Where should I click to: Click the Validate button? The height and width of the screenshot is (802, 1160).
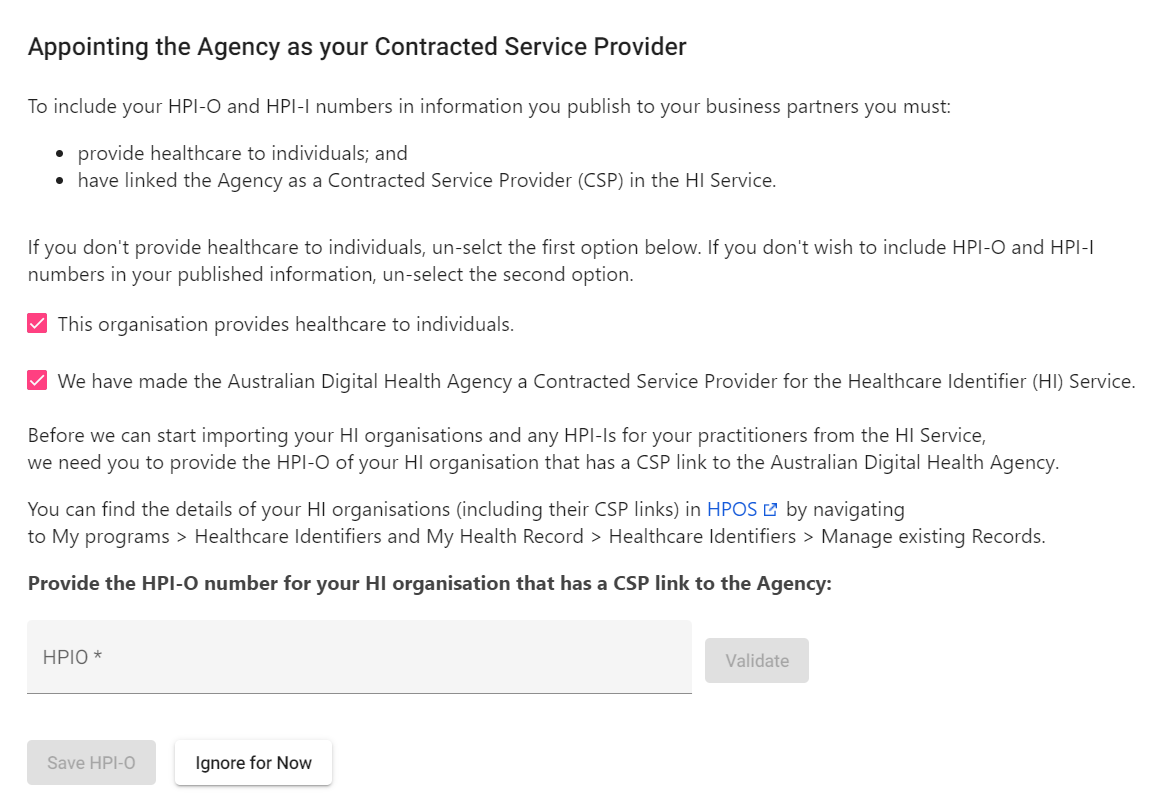tap(757, 661)
